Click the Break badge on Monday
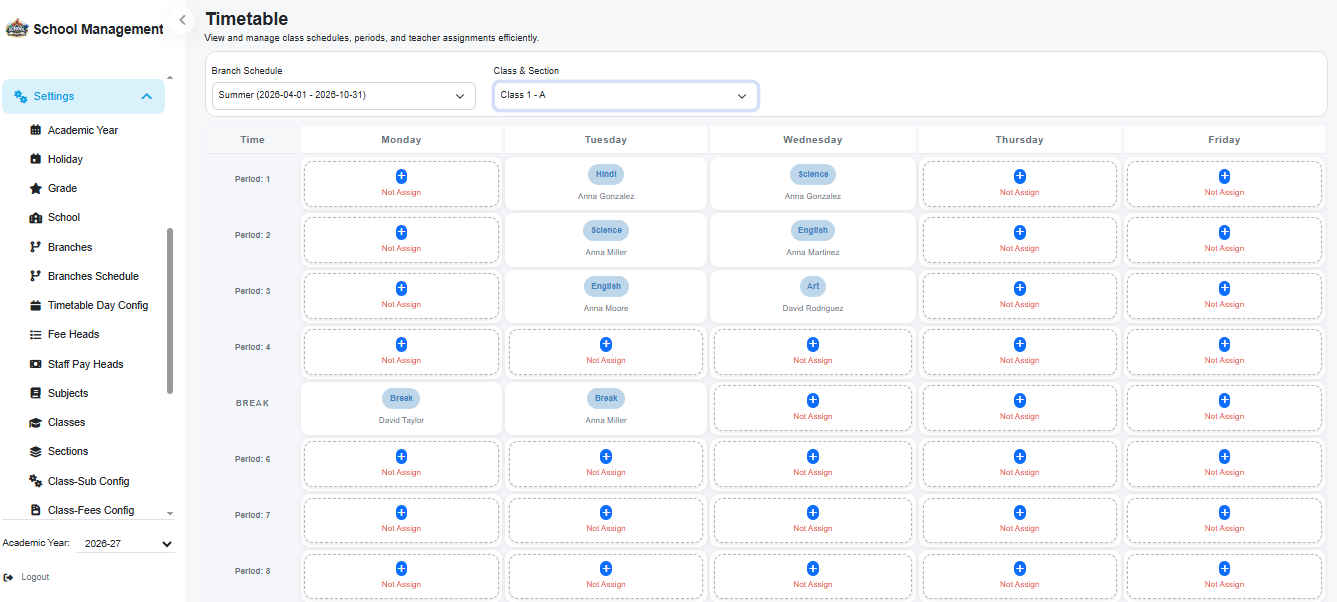The width and height of the screenshot is (1337, 602). pyautogui.click(x=401, y=398)
